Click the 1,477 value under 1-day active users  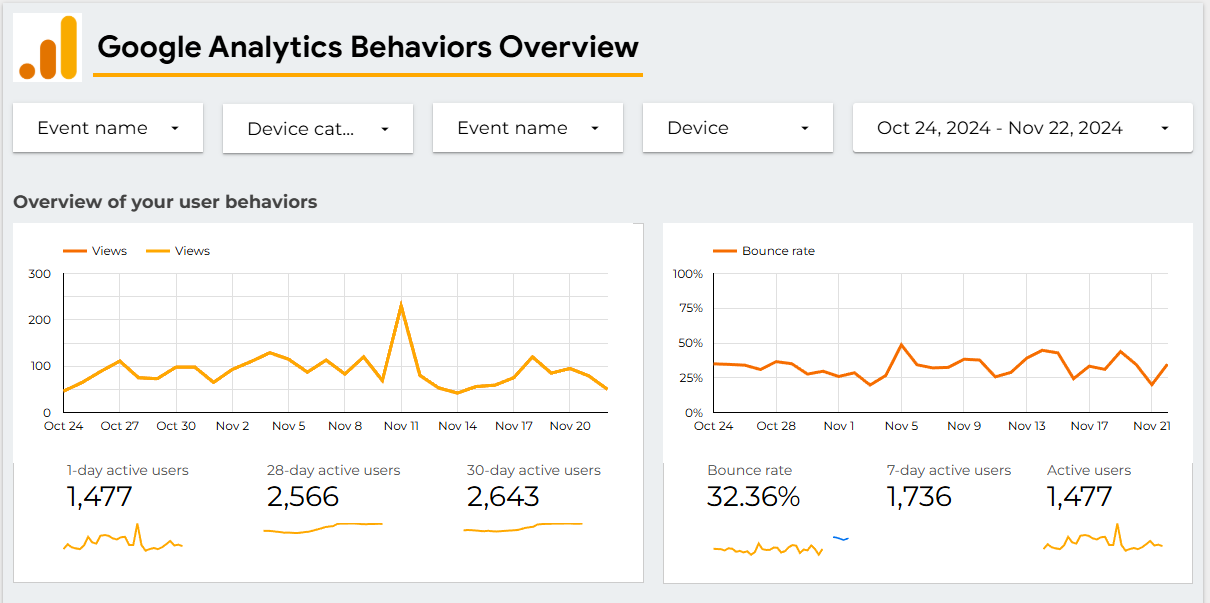tap(100, 497)
